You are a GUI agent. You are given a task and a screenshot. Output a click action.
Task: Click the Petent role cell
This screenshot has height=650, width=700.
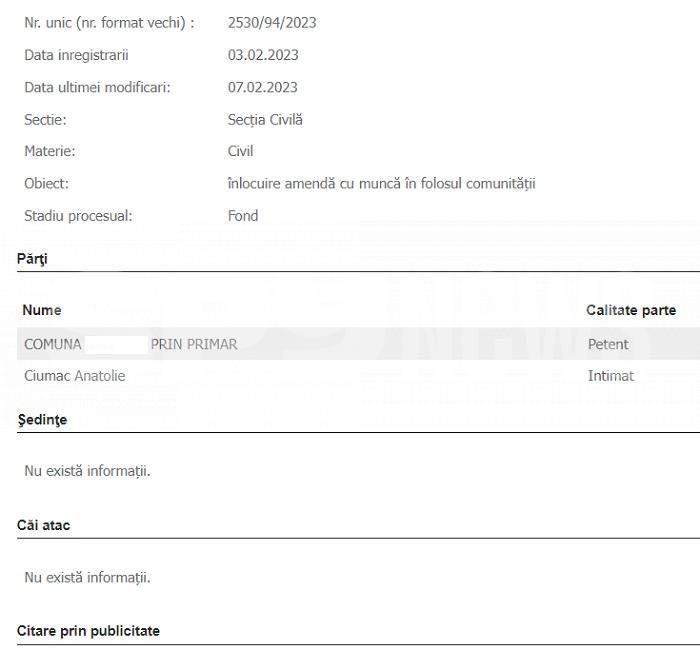[608, 344]
